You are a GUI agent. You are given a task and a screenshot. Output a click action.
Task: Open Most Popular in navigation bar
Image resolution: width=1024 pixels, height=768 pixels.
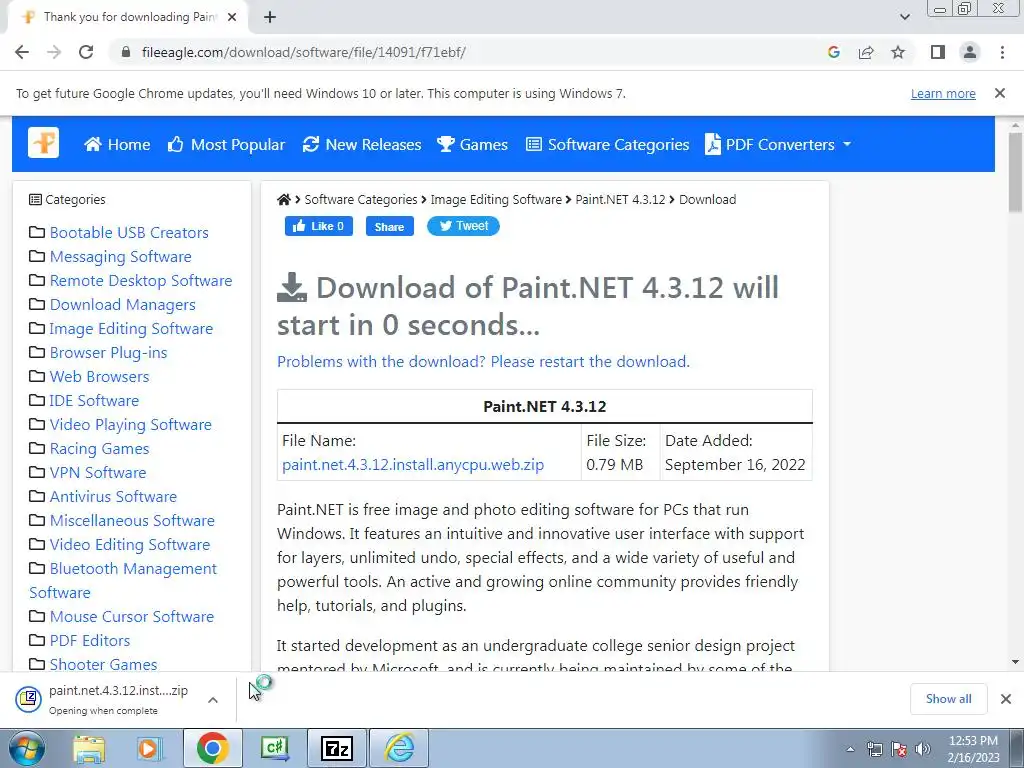click(x=226, y=144)
